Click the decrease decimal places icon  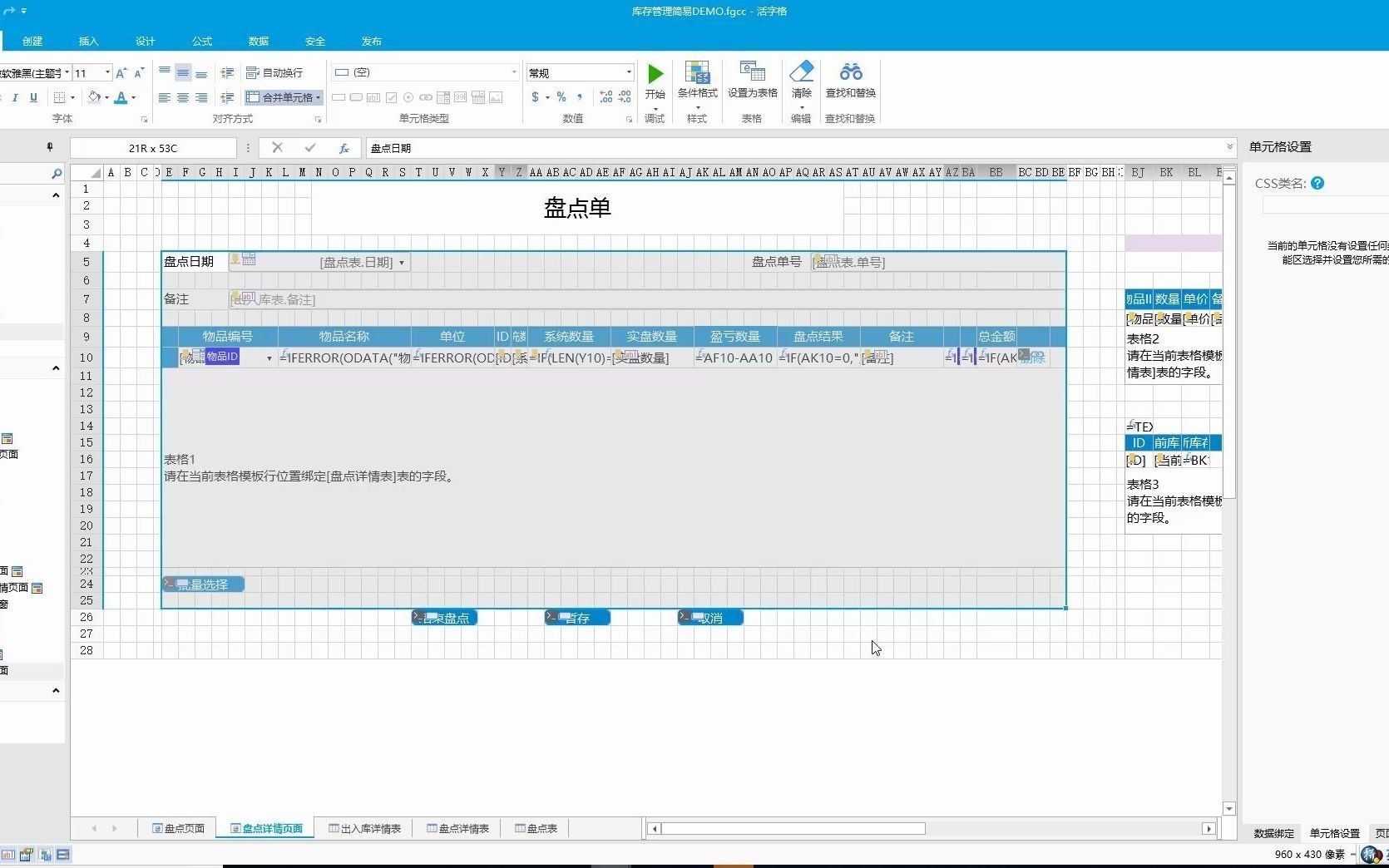(625, 97)
